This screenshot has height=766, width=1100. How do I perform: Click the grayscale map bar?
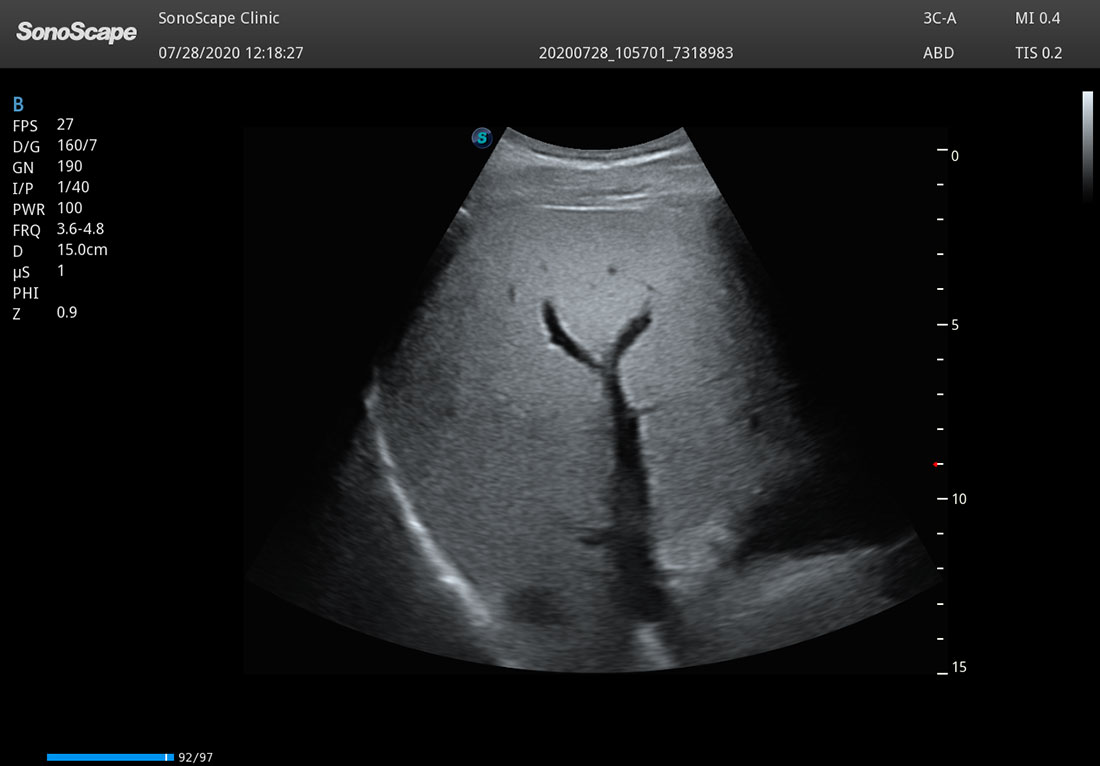(x=1087, y=145)
